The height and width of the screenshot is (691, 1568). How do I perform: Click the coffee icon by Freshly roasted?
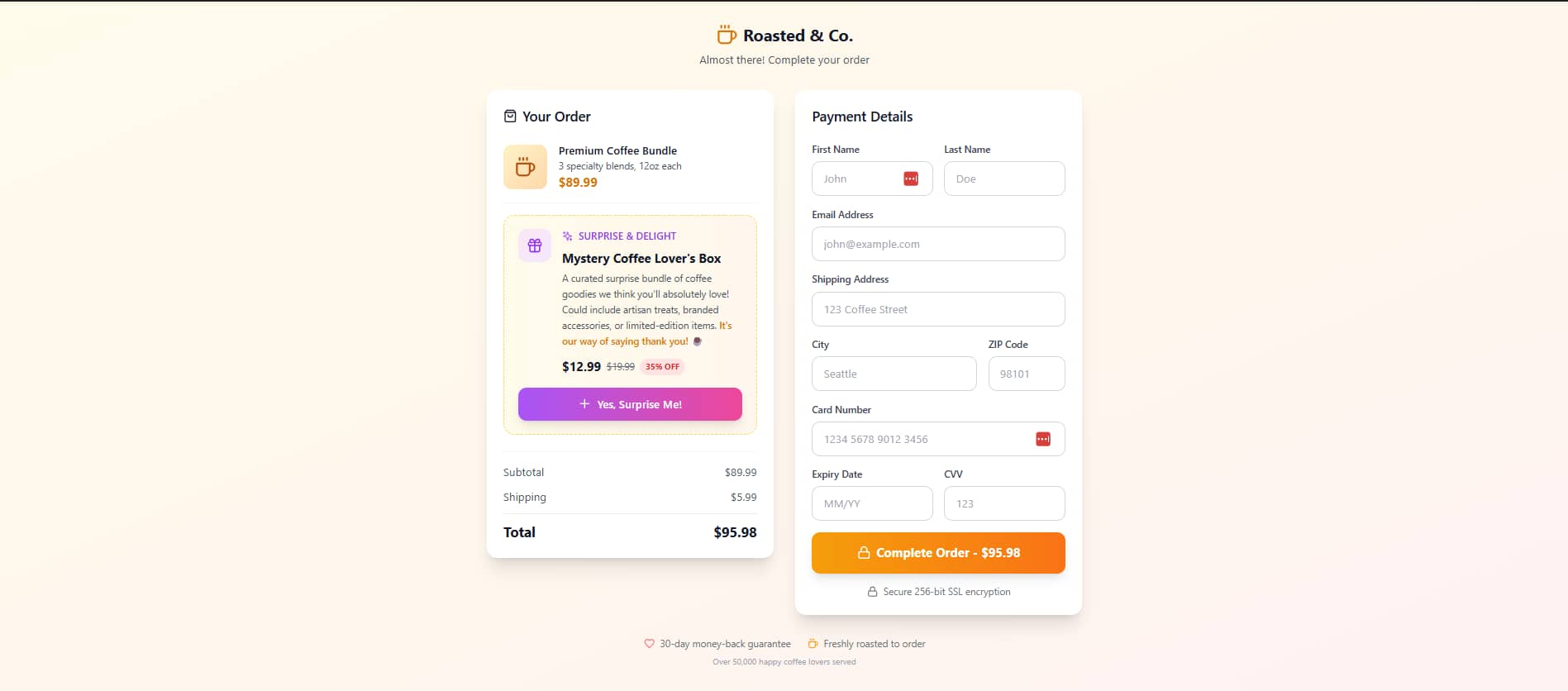pos(813,644)
